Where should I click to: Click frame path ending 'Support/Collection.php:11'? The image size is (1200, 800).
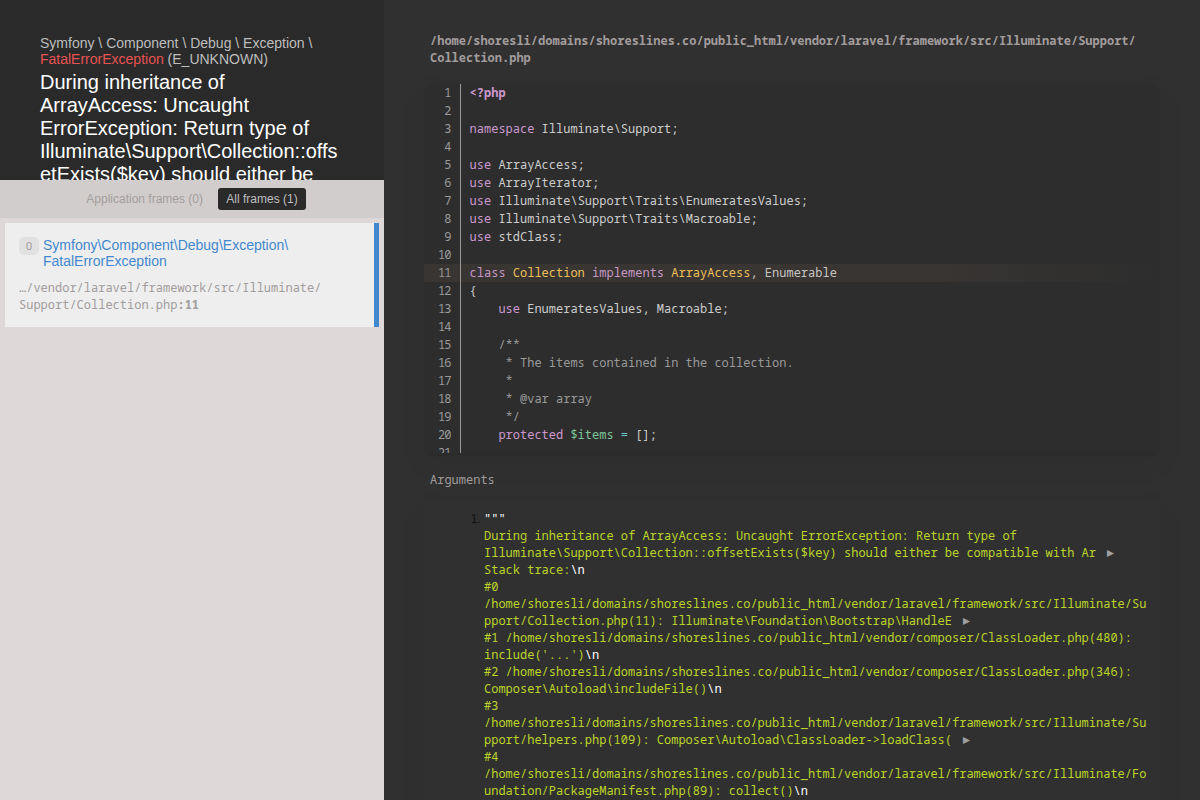coord(169,296)
